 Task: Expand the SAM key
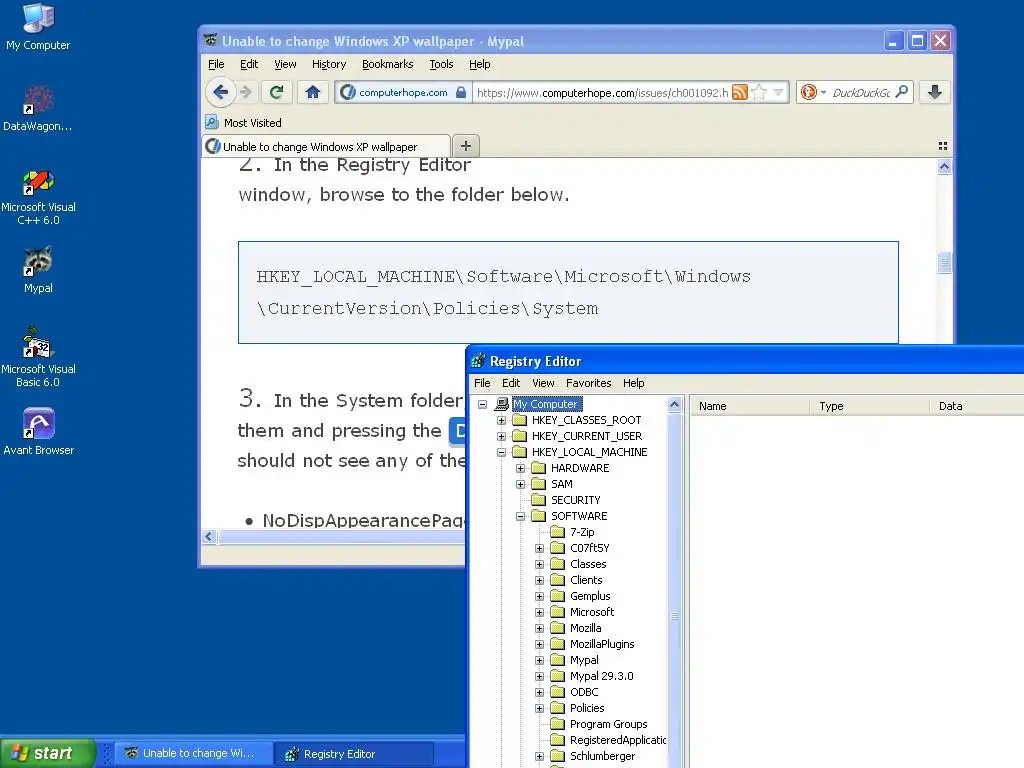click(x=520, y=484)
